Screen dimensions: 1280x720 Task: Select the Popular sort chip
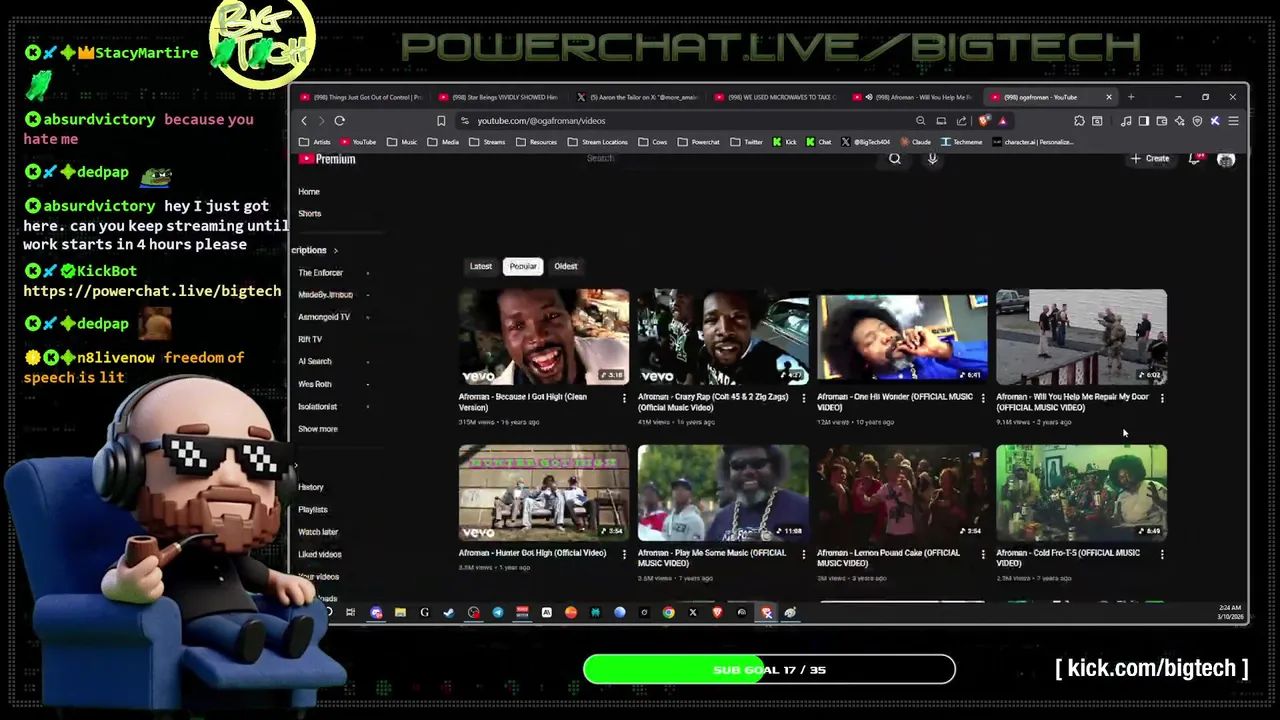click(x=523, y=266)
